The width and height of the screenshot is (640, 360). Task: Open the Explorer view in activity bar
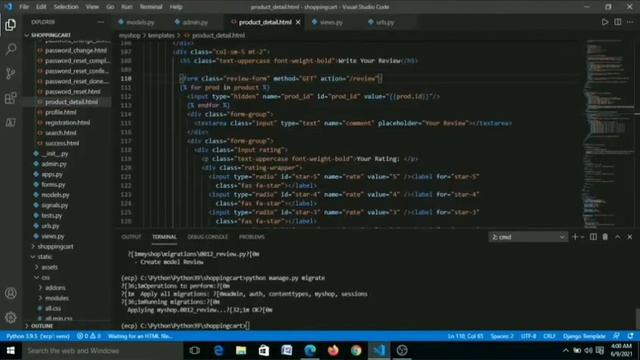(11, 25)
